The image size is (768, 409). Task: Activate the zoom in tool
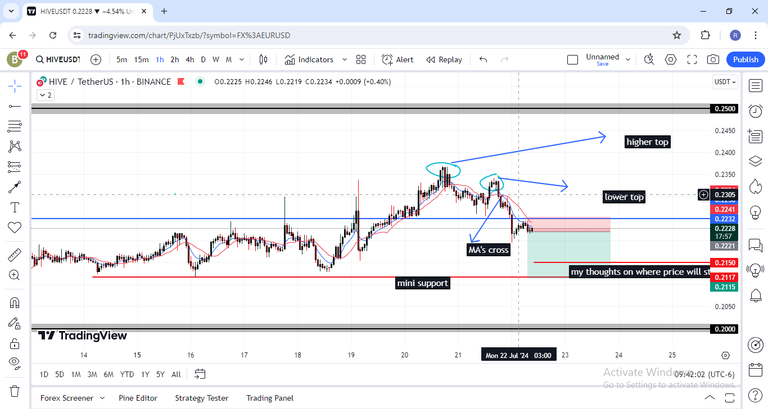coord(15,275)
